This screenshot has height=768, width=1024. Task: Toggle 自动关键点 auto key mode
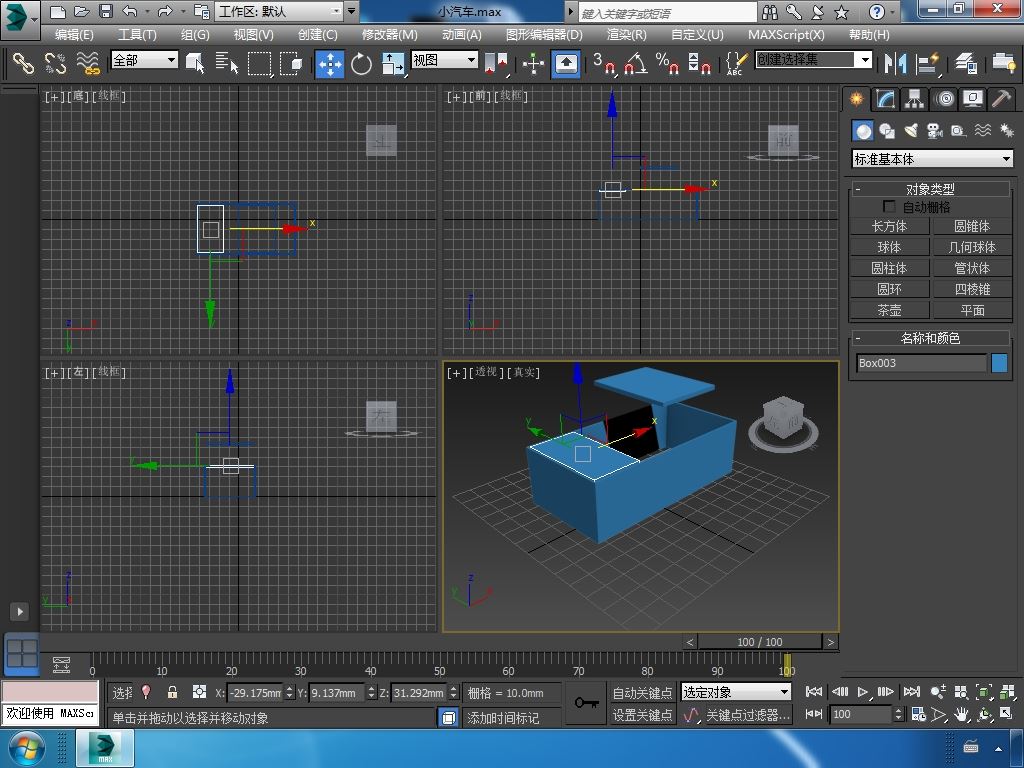(x=642, y=692)
